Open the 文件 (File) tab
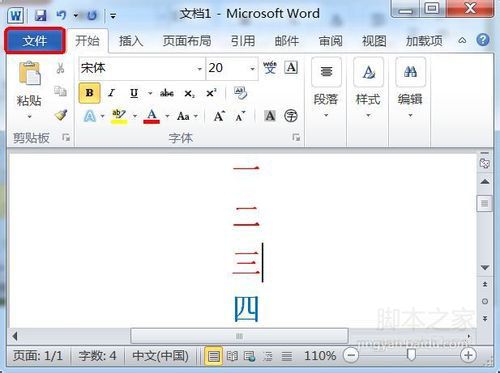Screen dimensions: 500x373 (34, 41)
